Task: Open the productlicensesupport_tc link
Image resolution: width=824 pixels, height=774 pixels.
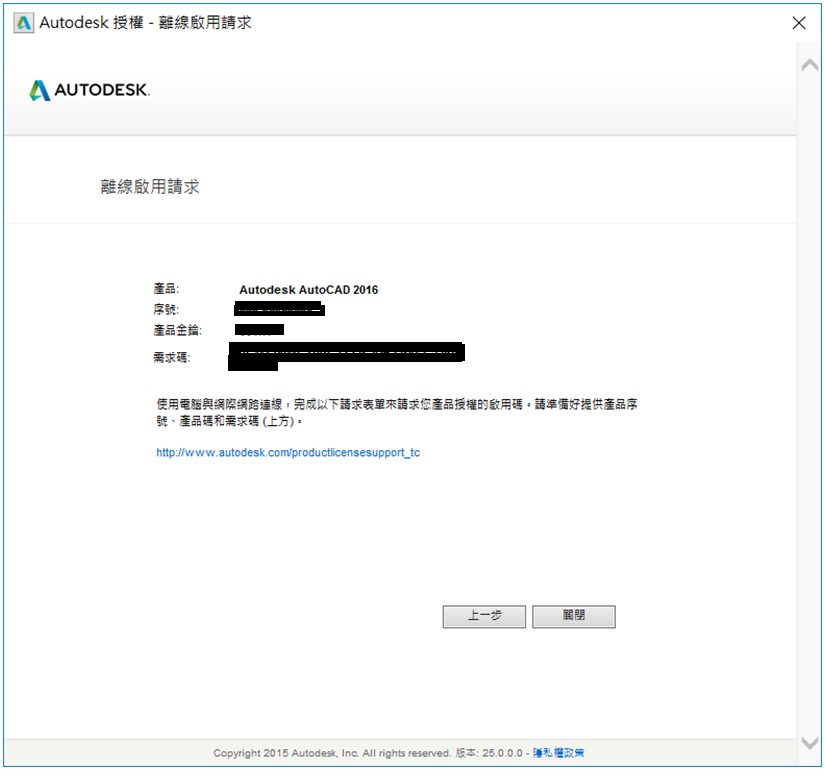Action: pos(288,452)
